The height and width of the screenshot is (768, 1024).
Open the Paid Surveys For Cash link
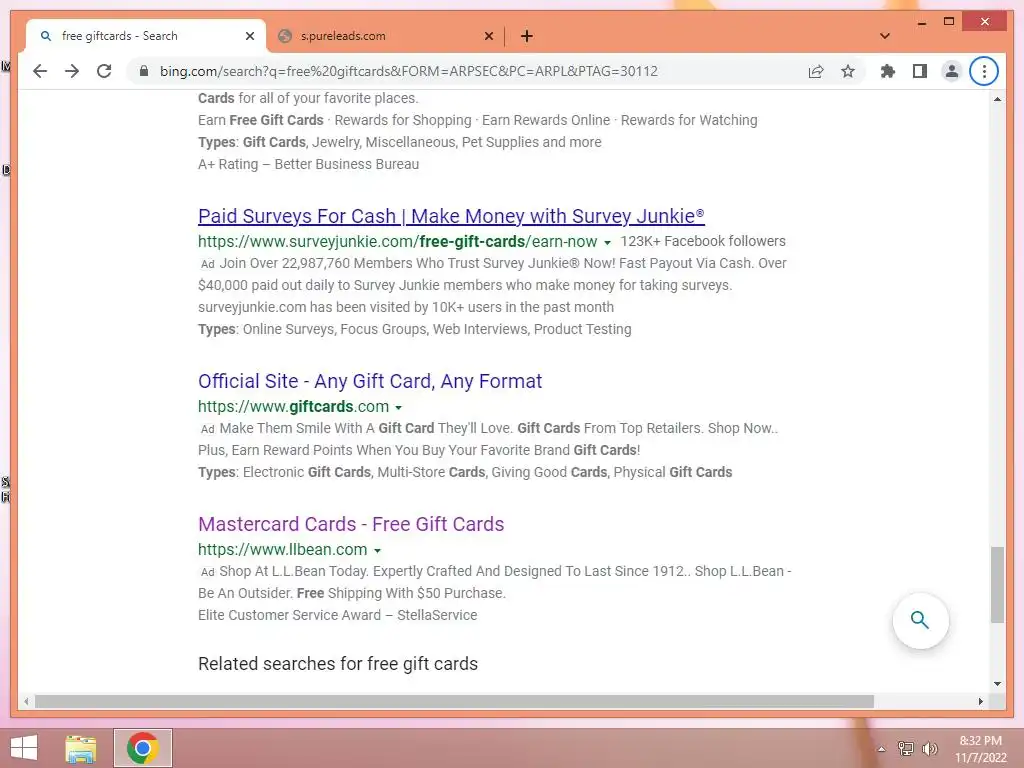451,216
